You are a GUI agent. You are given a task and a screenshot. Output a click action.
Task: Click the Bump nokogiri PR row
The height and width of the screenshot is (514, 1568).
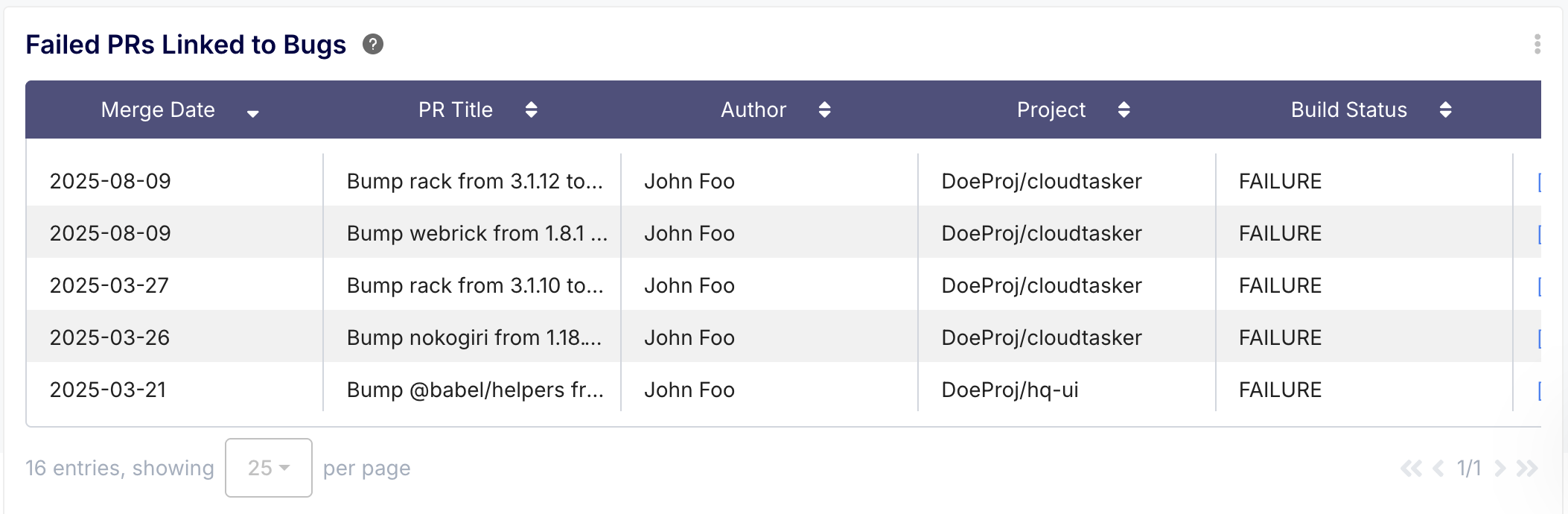tap(474, 338)
